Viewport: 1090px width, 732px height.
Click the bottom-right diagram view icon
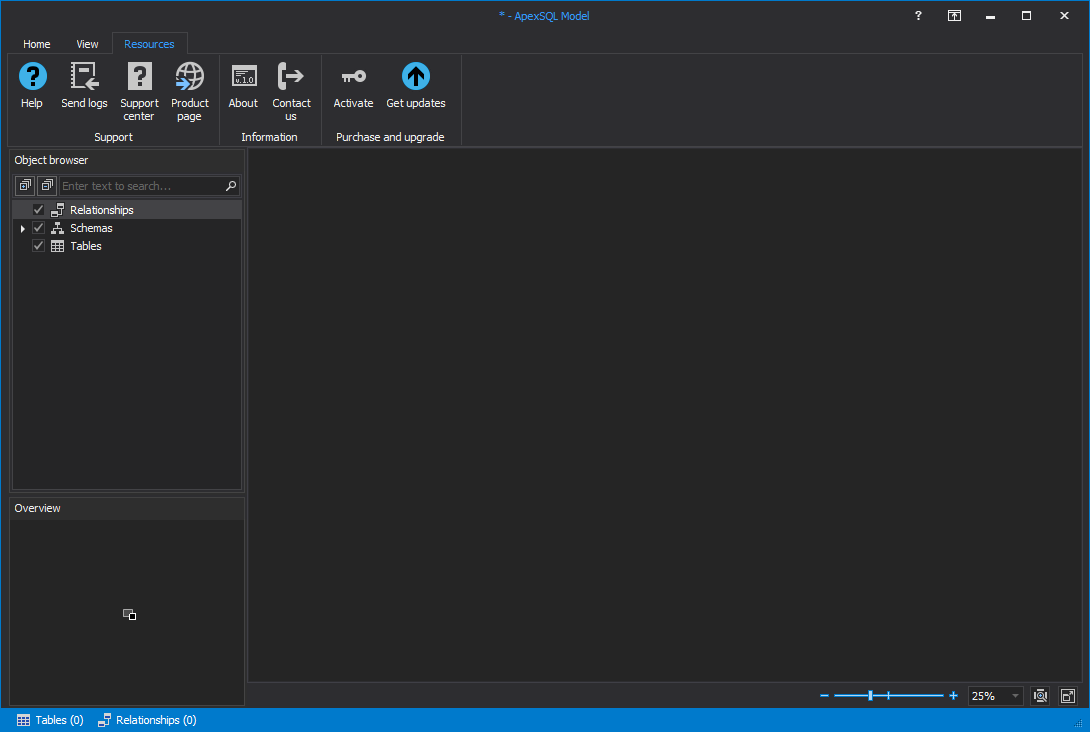[1068, 695]
